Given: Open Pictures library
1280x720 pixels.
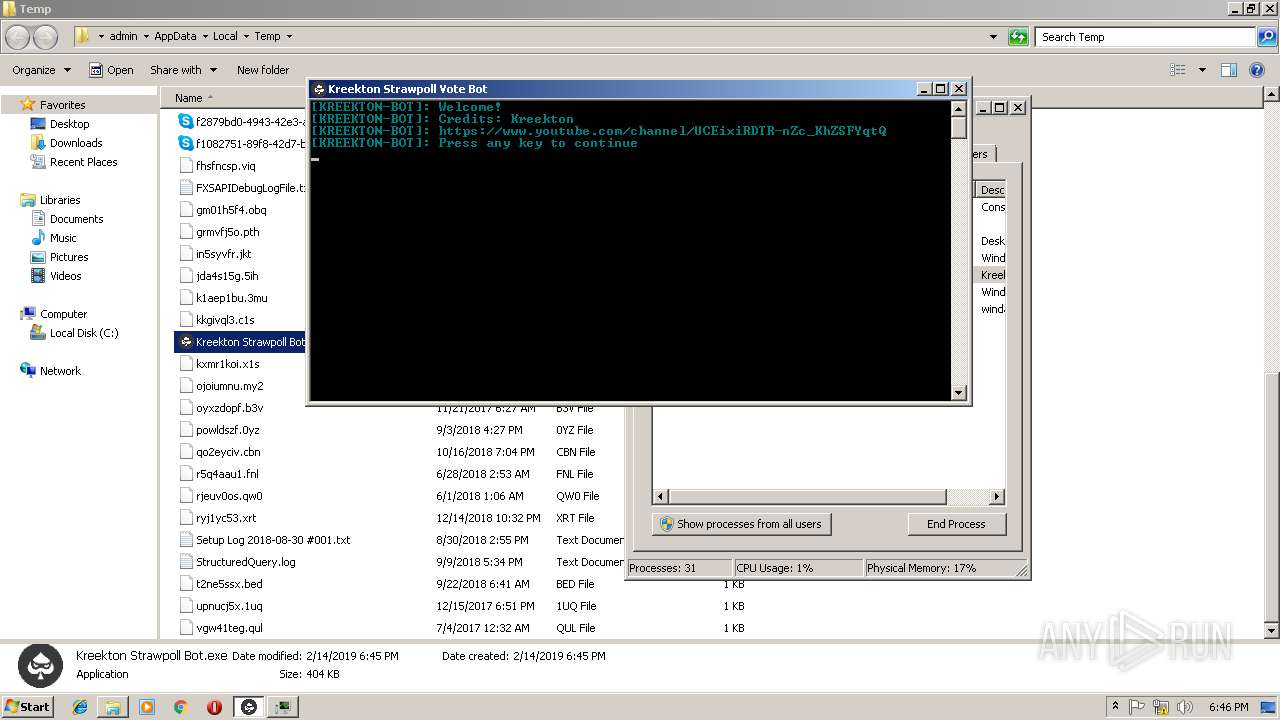Looking at the screenshot, I should pyautogui.click(x=69, y=257).
